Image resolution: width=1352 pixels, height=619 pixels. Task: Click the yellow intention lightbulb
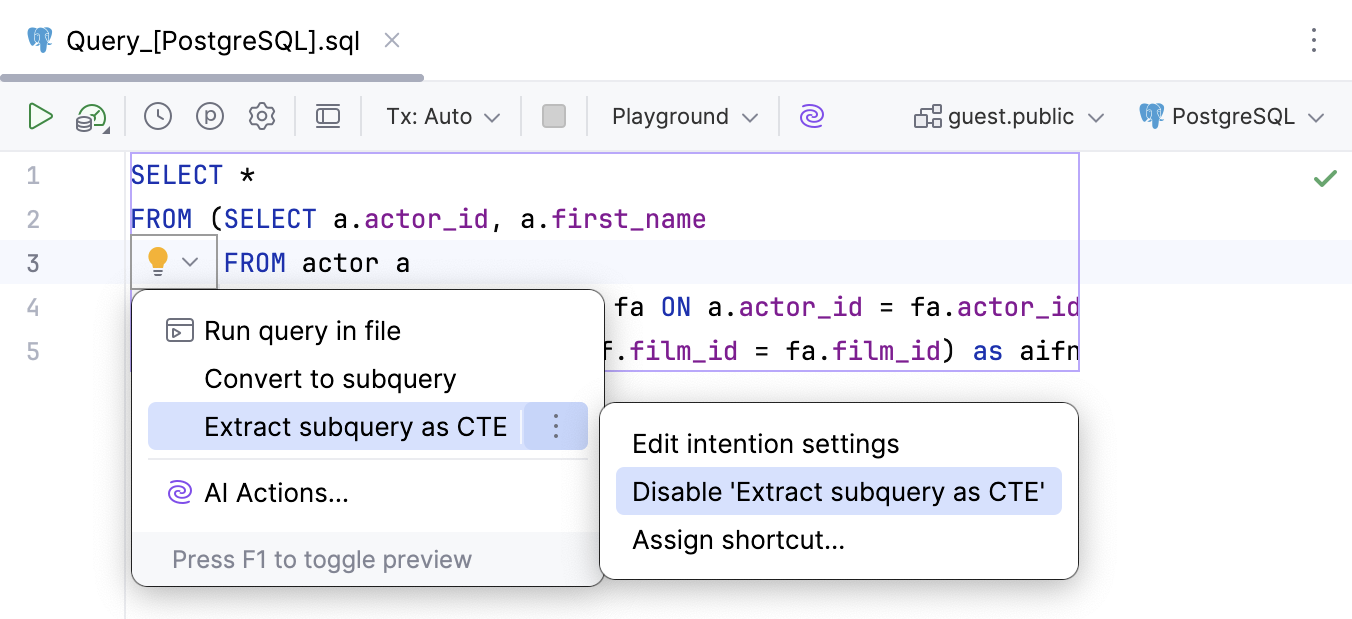point(158,262)
